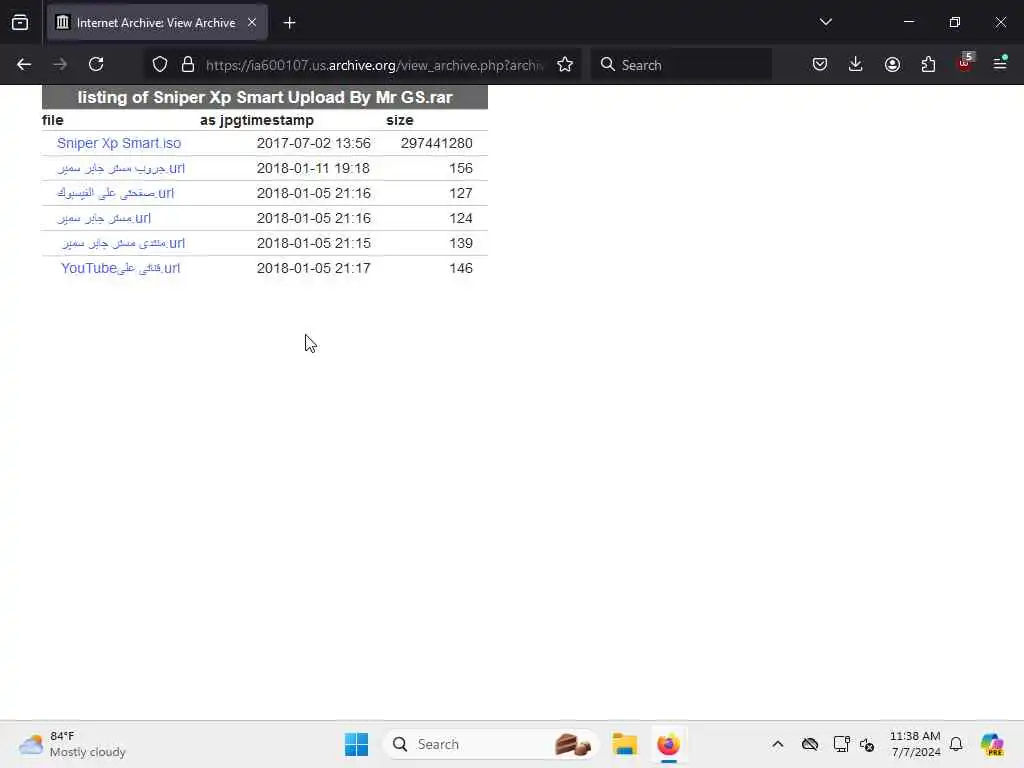This screenshot has width=1024, height=768.
Task: Click Firefox icon in taskbar
Action: pos(668,744)
